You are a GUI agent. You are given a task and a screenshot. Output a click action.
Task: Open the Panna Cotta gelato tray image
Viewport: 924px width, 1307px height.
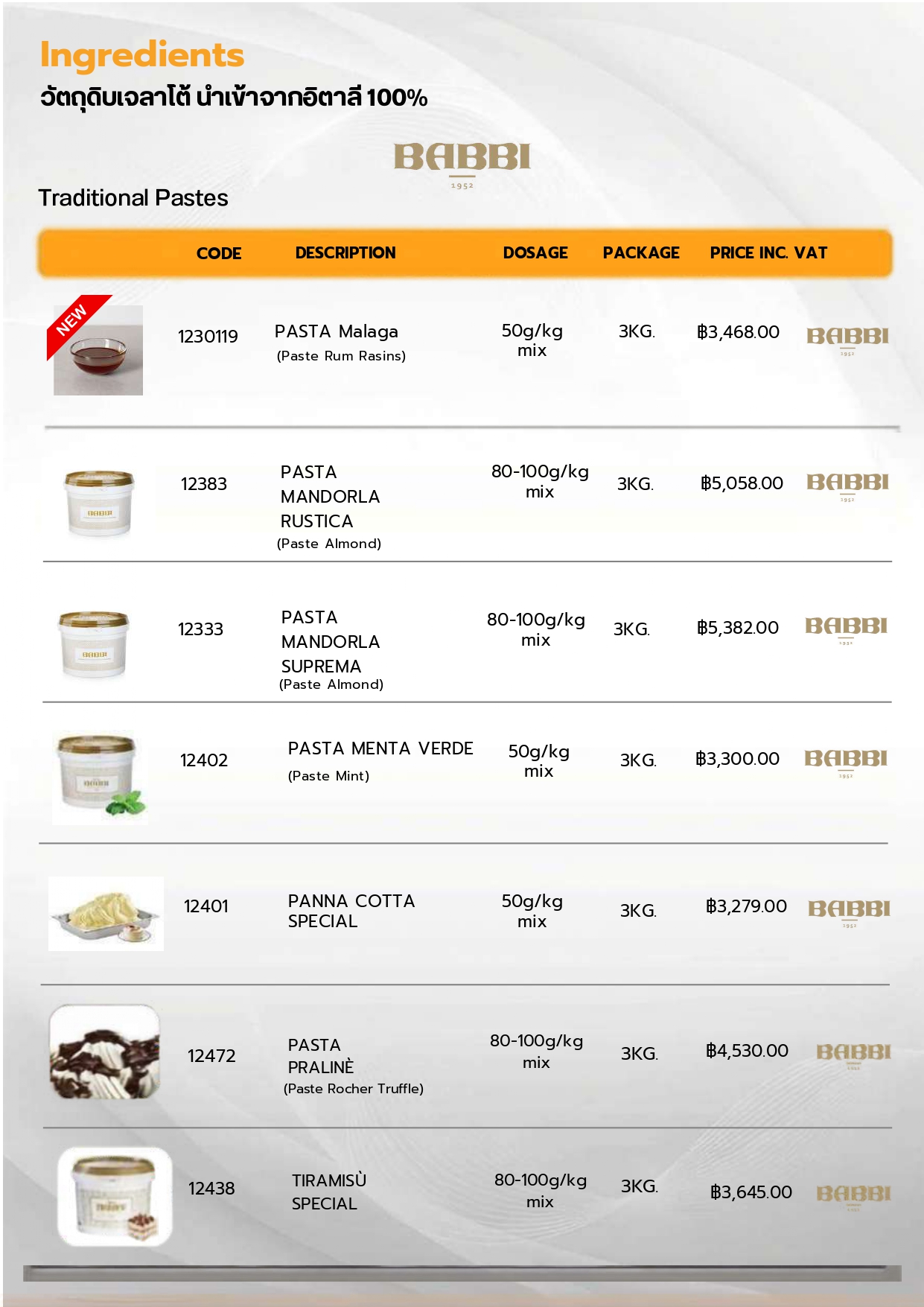(106, 913)
